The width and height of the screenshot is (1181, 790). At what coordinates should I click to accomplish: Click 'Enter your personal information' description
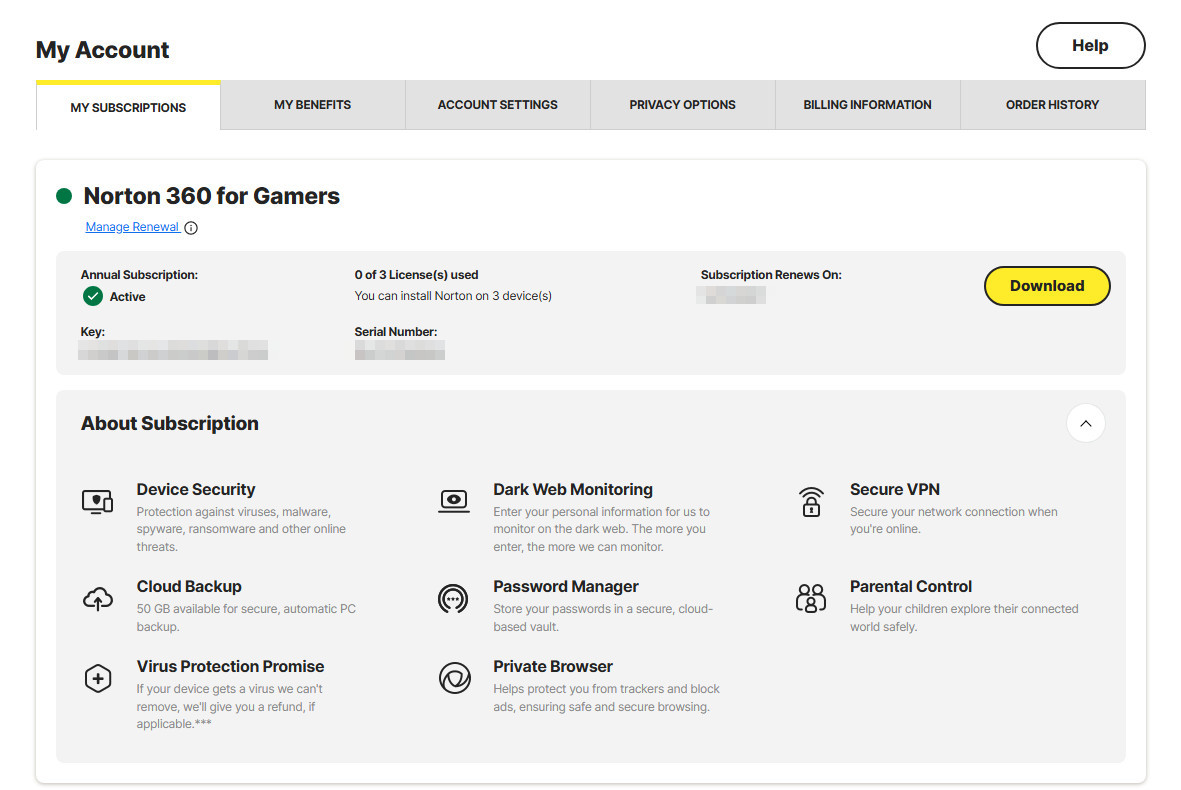(602, 529)
